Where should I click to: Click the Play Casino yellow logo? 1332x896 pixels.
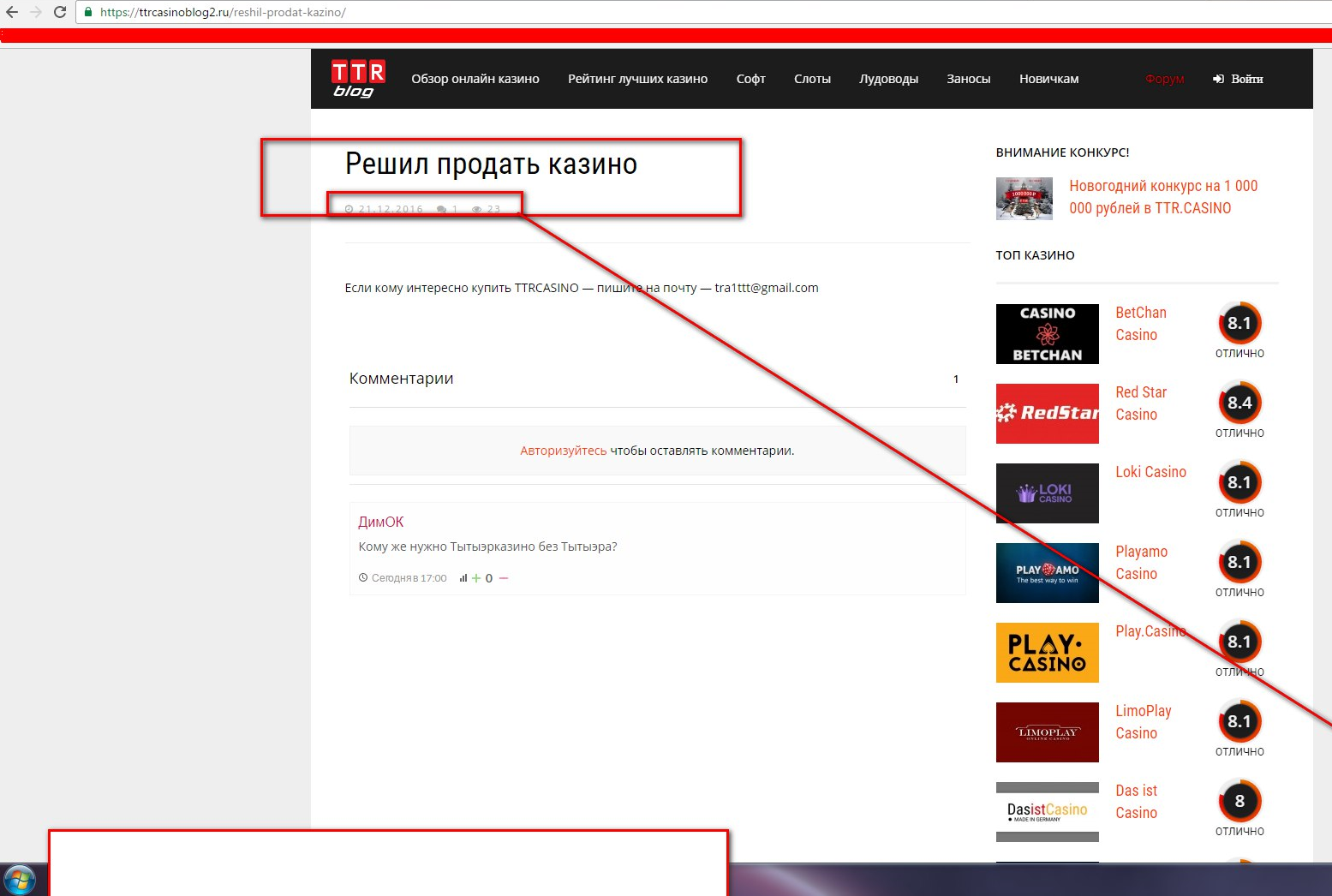pyautogui.click(x=1047, y=653)
